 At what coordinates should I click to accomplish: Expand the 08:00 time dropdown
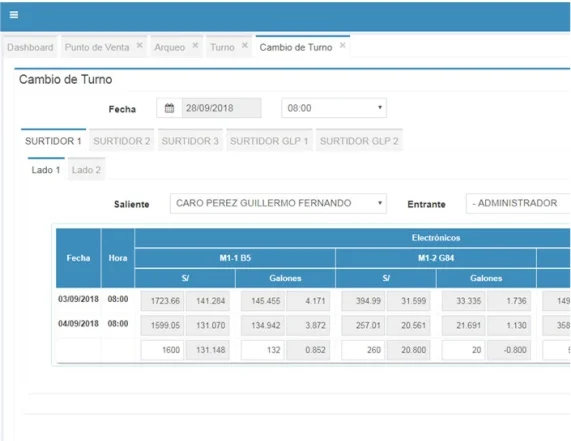pyautogui.click(x=334, y=108)
